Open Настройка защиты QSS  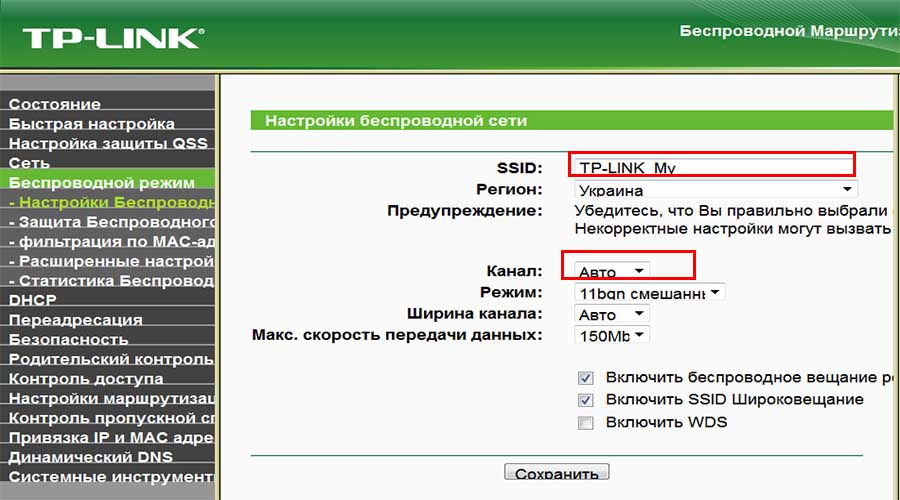[108, 143]
